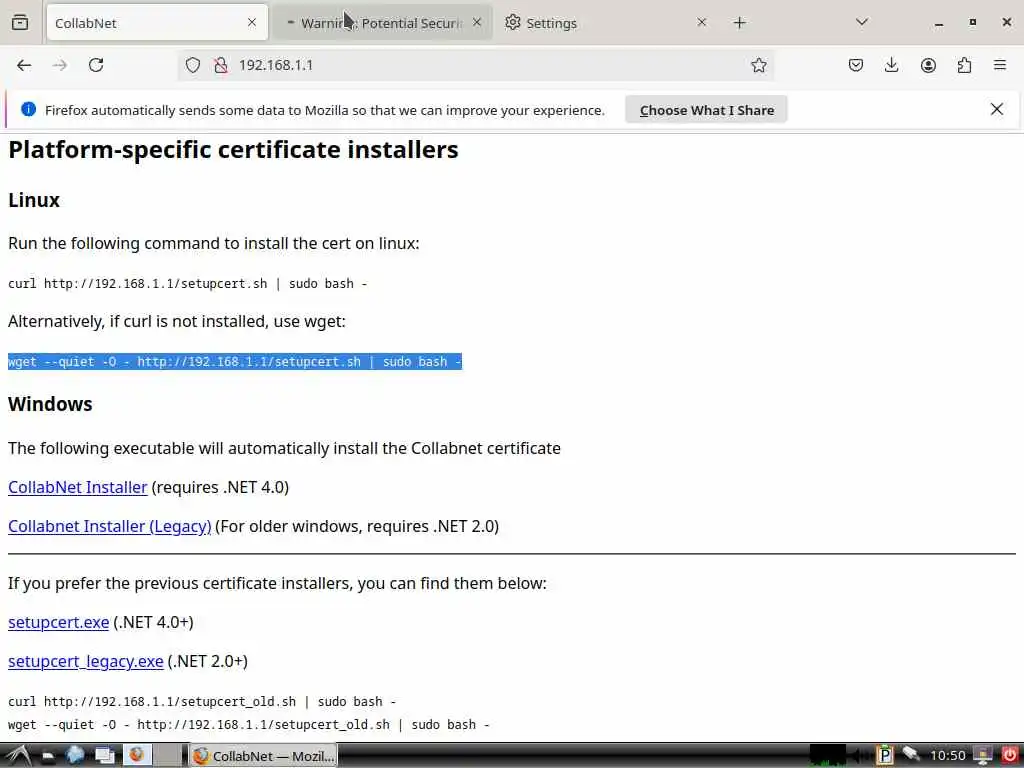The height and width of the screenshot is (768, 1024).
Task: Switch to the CollabNet tab
Action: coord(157,23)
